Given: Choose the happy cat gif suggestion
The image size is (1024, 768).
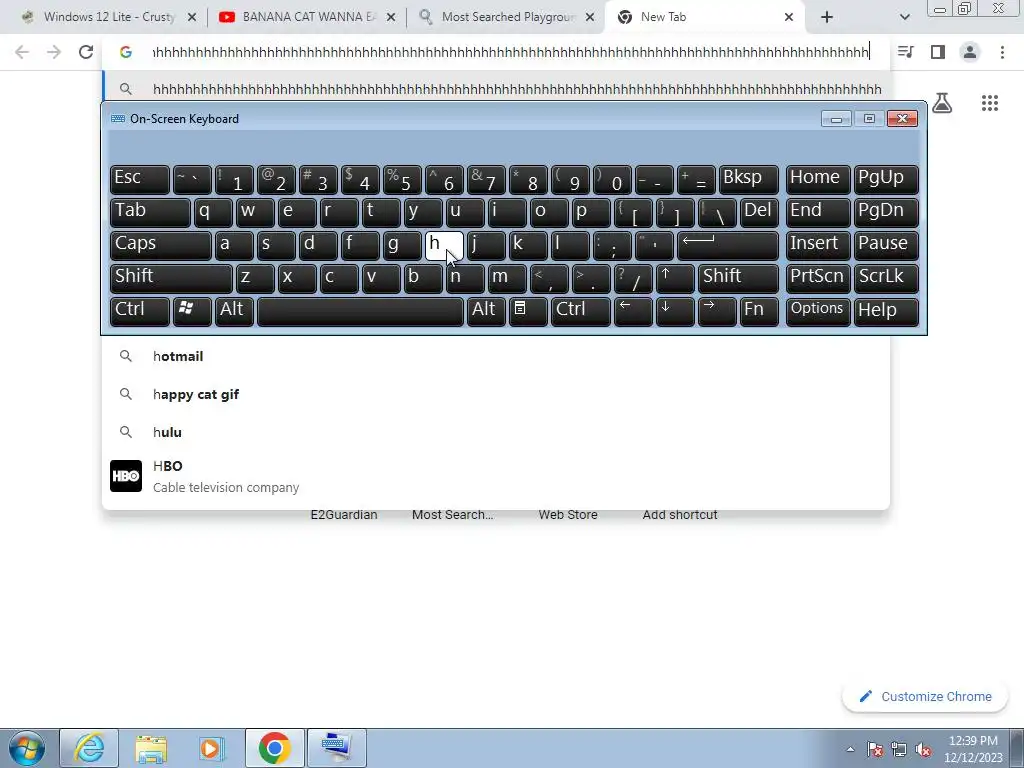Looking at the screenshot, I should click(496, 394).
